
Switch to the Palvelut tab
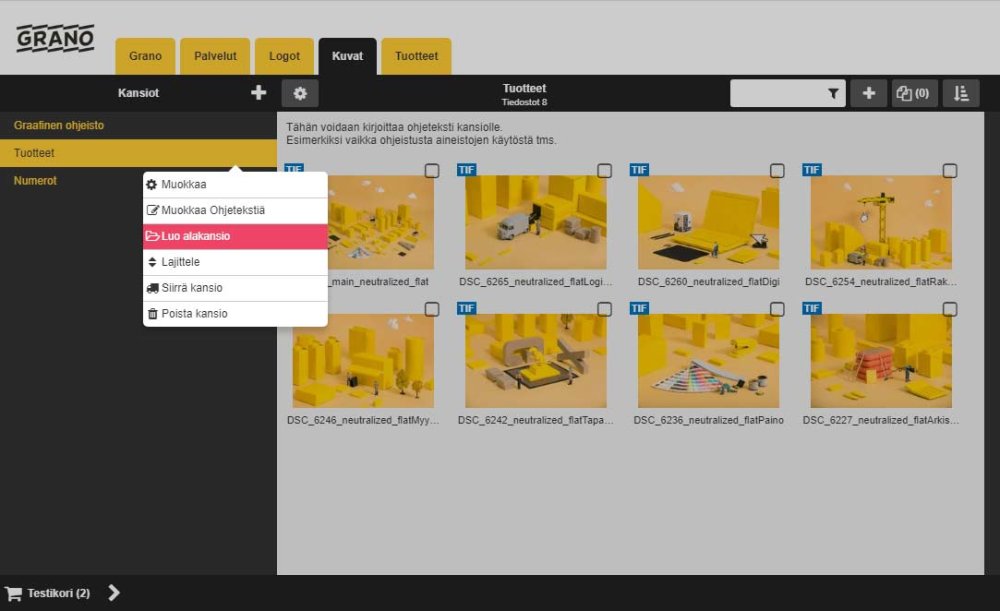point(215,56)
